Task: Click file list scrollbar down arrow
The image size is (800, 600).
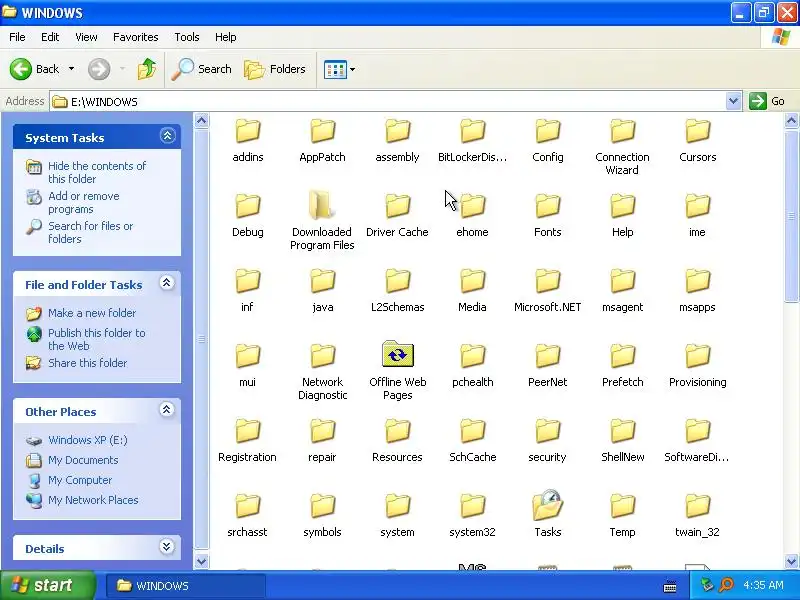Action: coord(791,561)
